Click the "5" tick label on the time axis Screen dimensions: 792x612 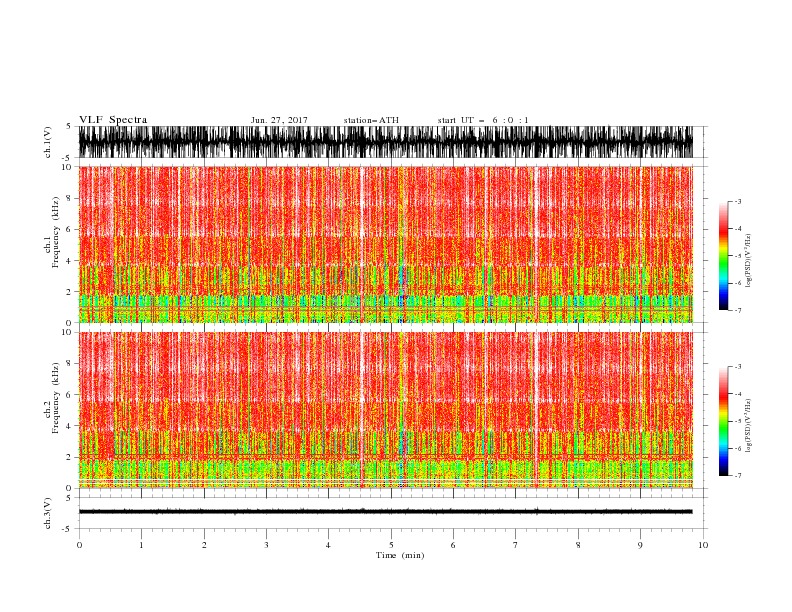coord(391,545)
